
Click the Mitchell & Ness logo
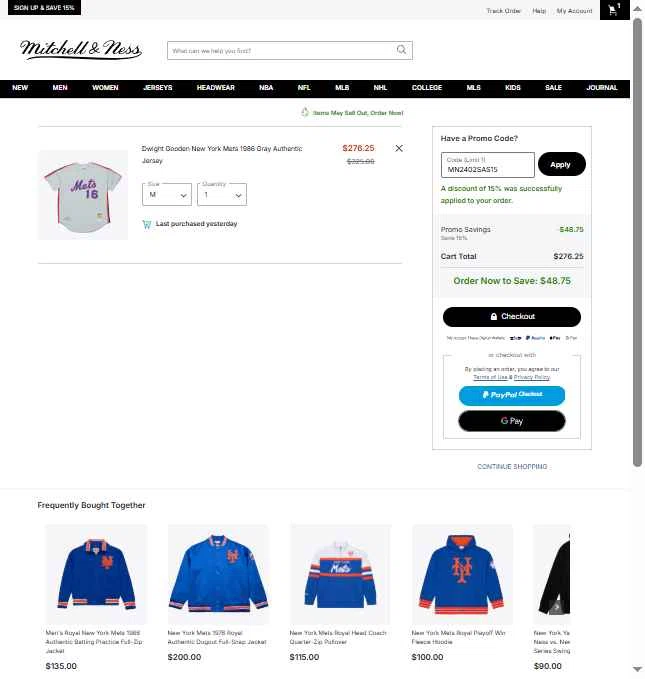point(81,49)
